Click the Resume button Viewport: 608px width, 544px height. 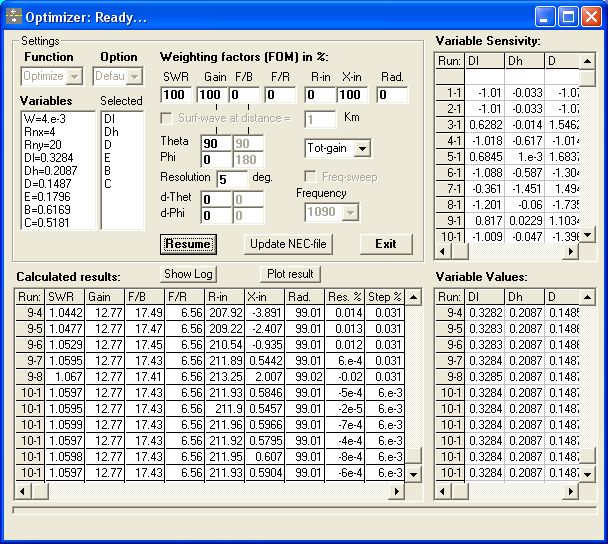(188, 244)
